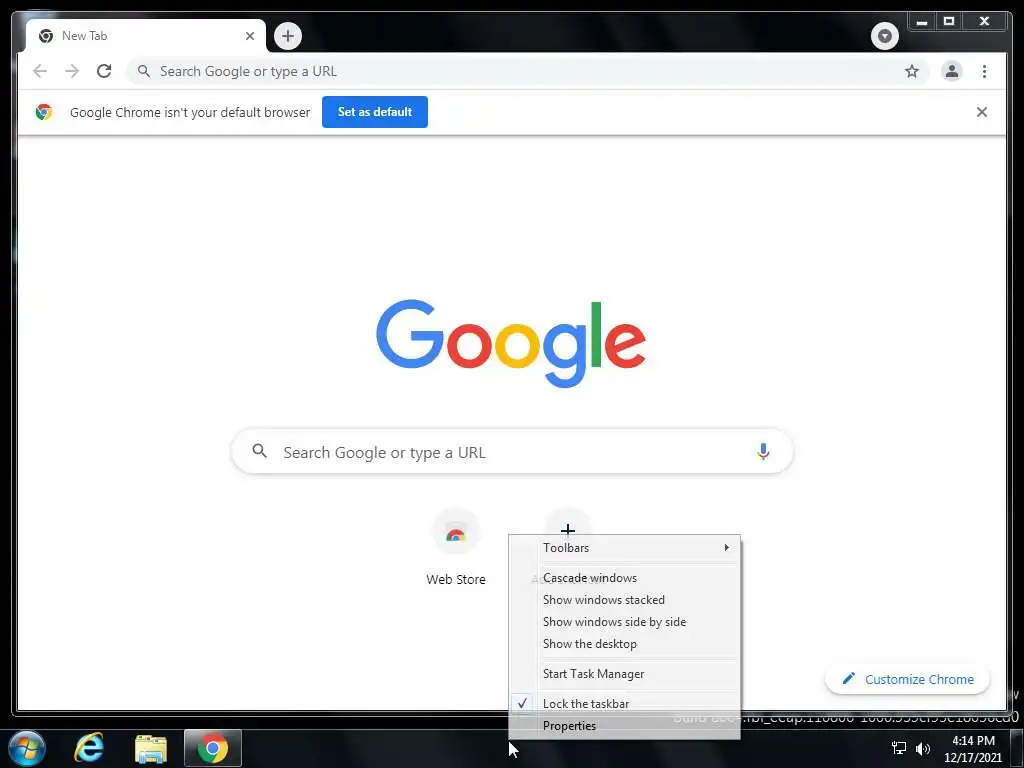Open the Chrome profile avatar
The height and width of the screenshot is (768, 1024).
click(x=952, y=71)
